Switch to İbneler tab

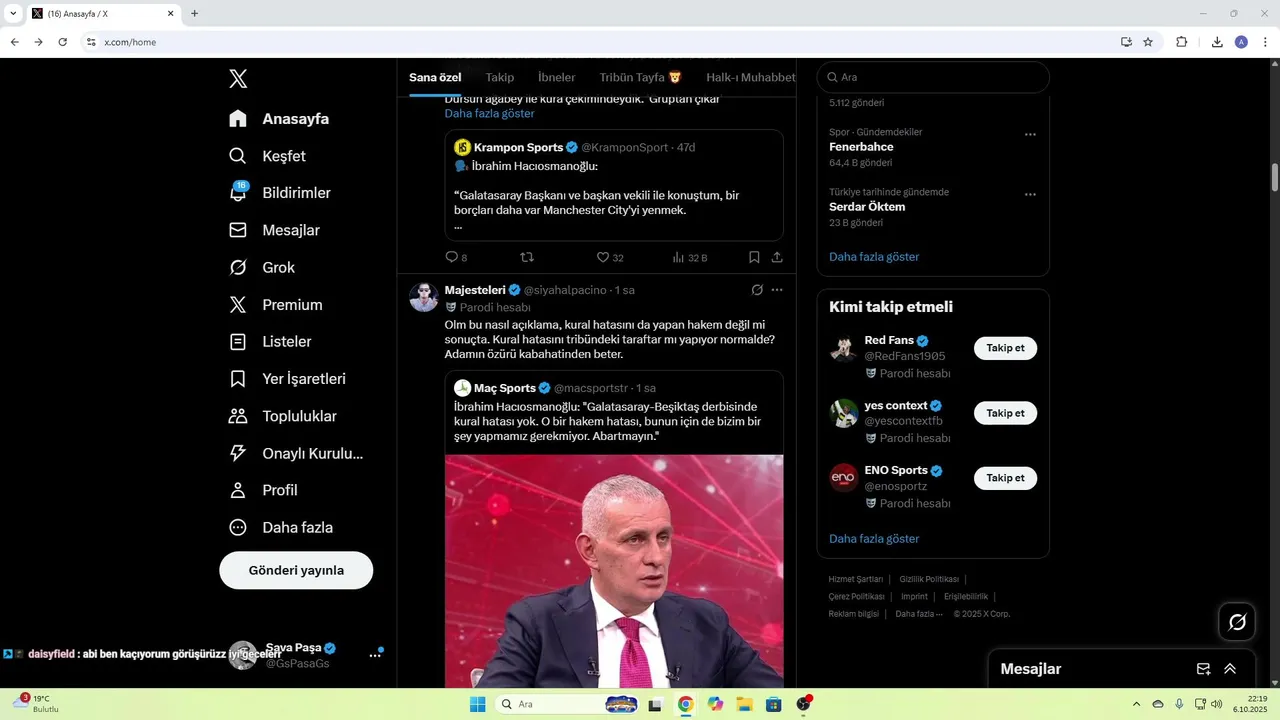coord(557,77)
